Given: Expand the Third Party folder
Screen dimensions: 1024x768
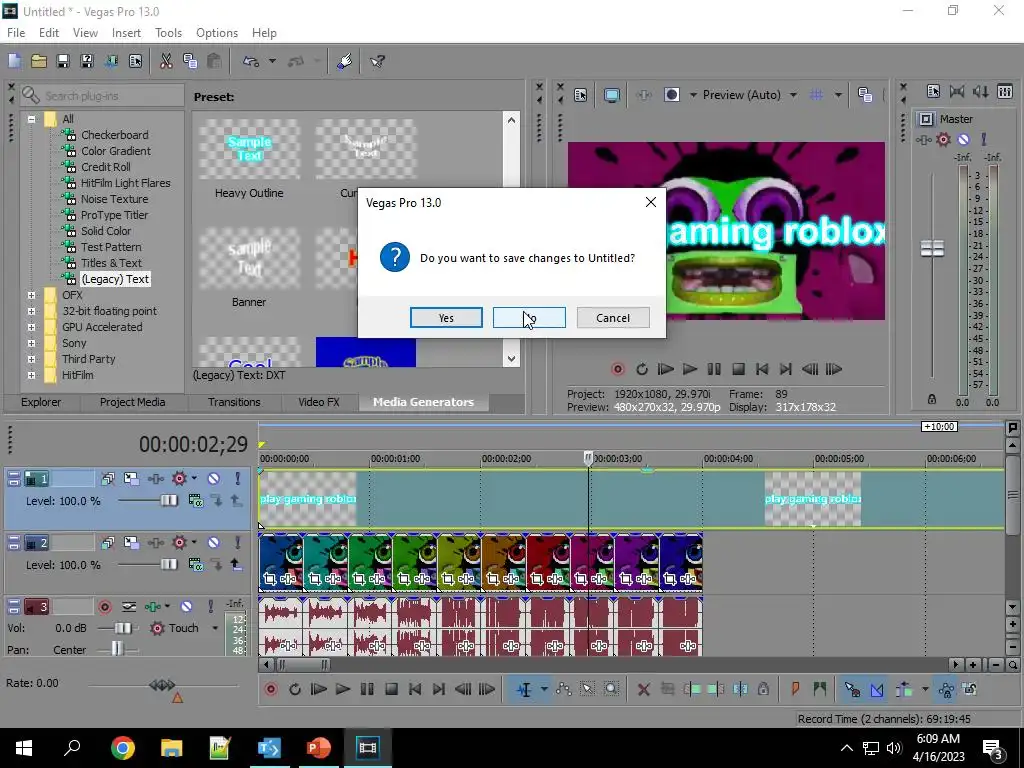Looking at the screenshot, I should pyautogui.click(x=31, y=359).
